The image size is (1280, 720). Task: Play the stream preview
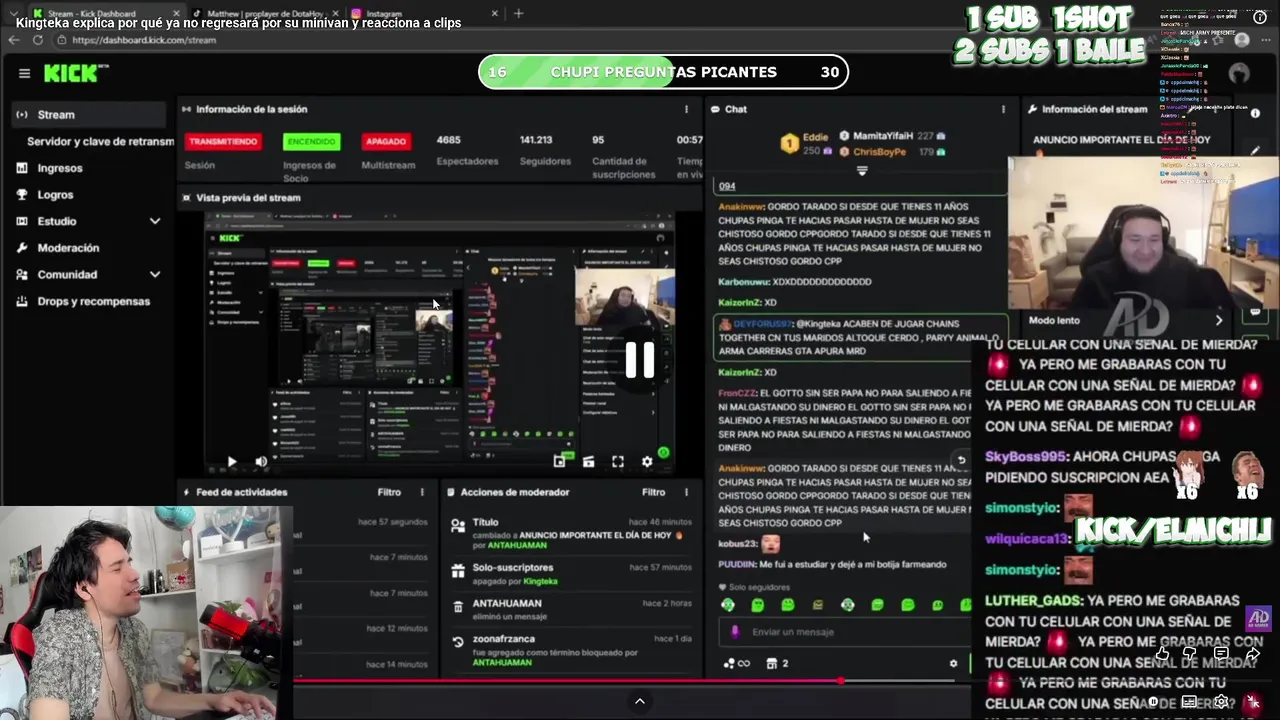[x=232, y=462]
